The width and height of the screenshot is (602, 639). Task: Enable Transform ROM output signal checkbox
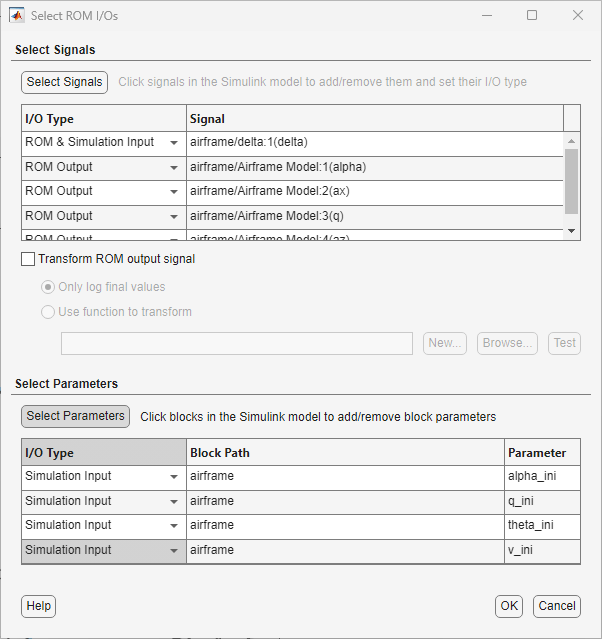click(x=28, y=259)
